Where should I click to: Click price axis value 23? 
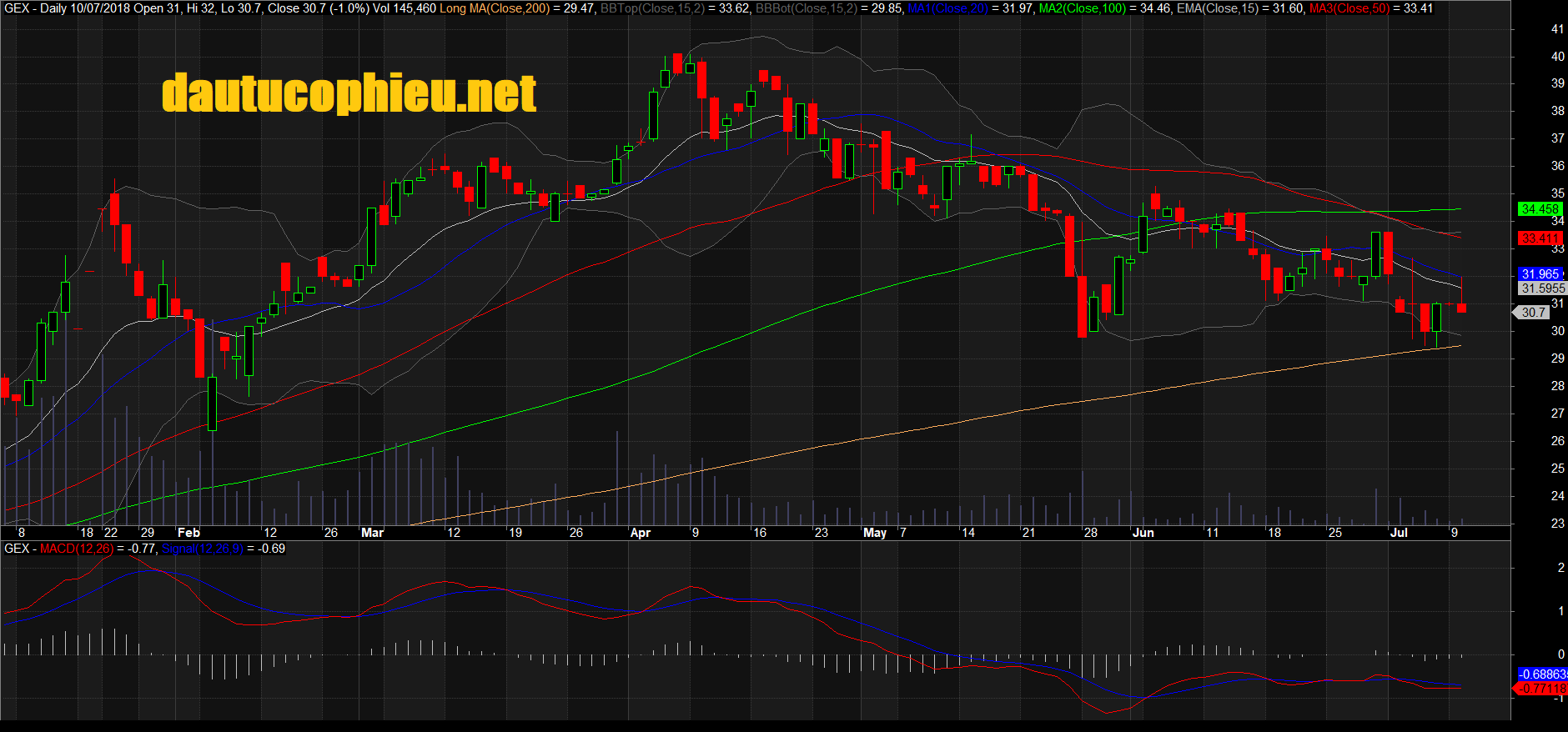pyautogui.click(x=1557, y=523)
